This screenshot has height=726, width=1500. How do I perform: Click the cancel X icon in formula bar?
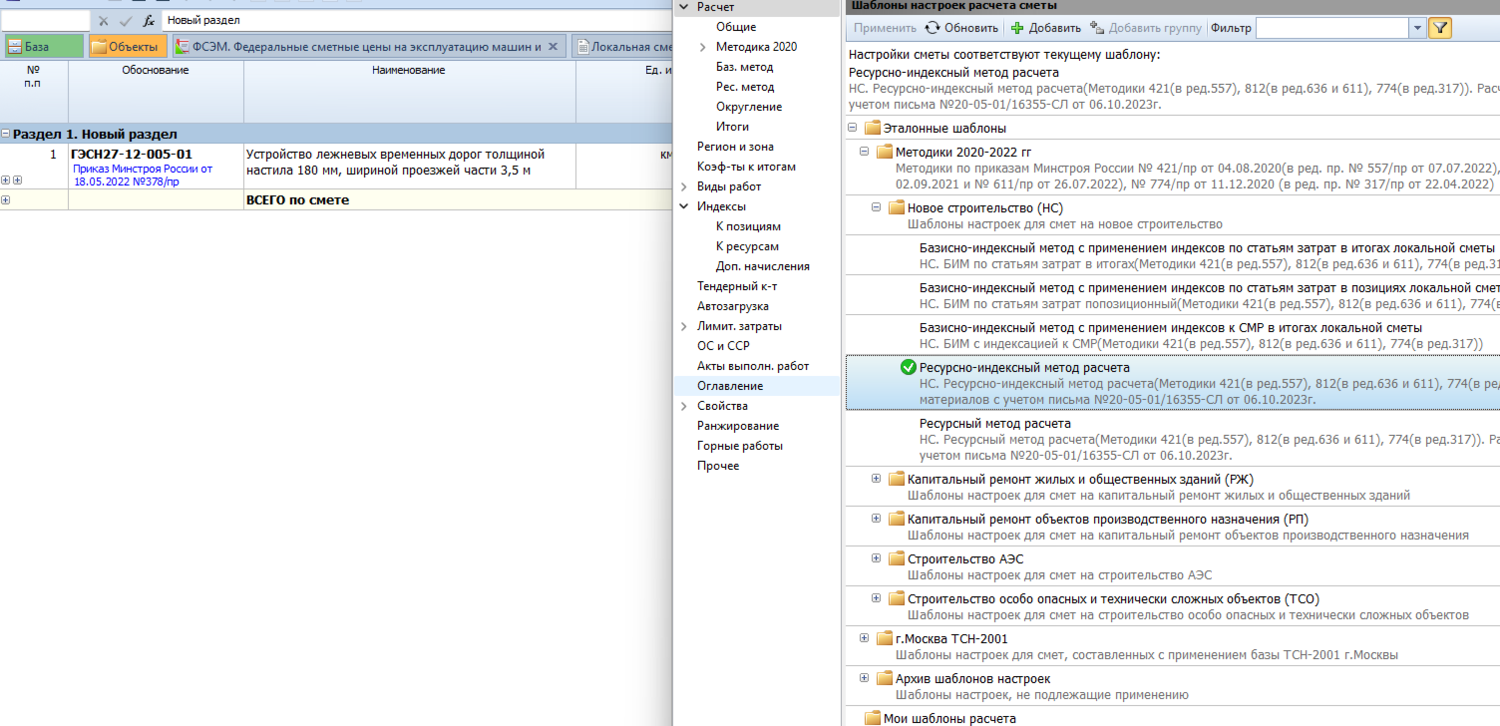103,20
